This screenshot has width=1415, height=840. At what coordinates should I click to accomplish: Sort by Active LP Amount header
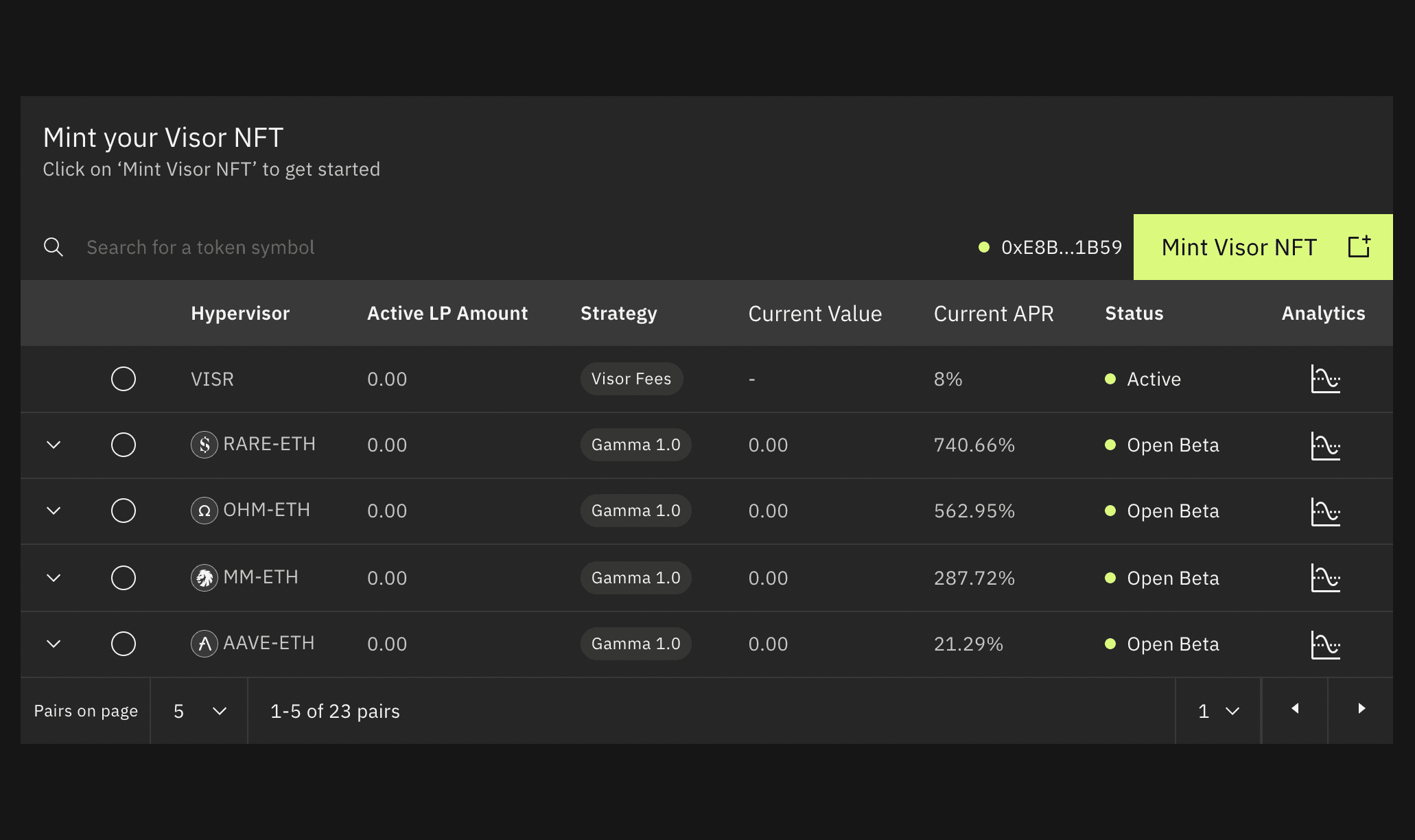pyautogui.click(x=447, y=314)
